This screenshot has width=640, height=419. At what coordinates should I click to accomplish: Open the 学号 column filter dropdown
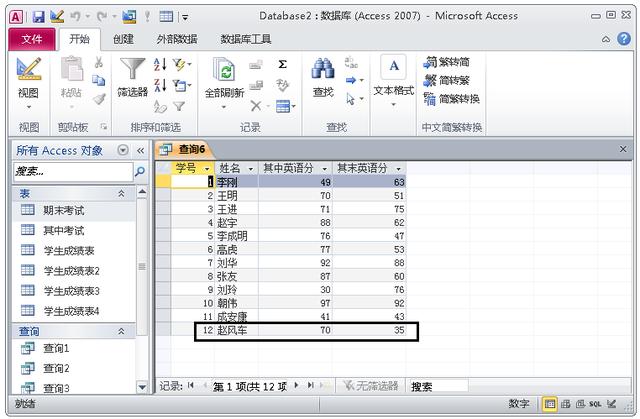click(207, 168)
